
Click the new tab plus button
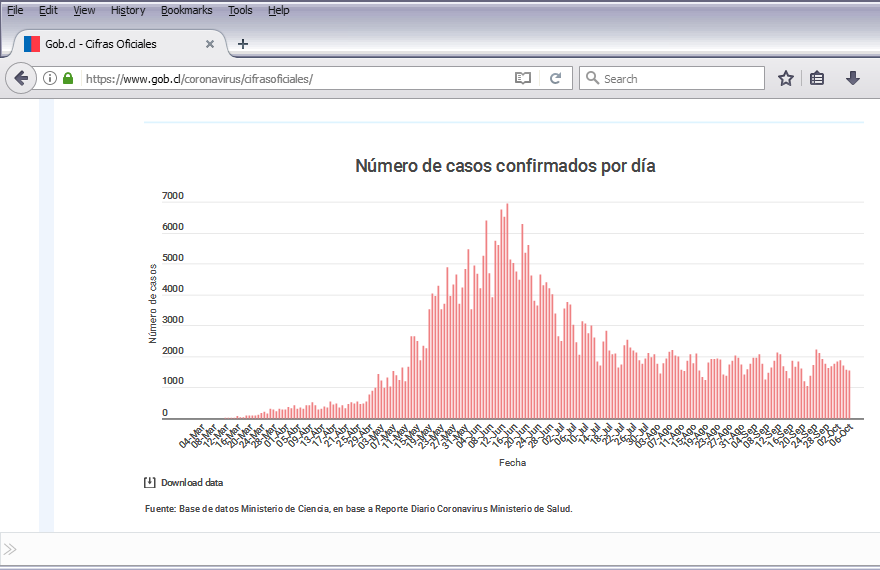pyautogui.click(x=243, y=44)
